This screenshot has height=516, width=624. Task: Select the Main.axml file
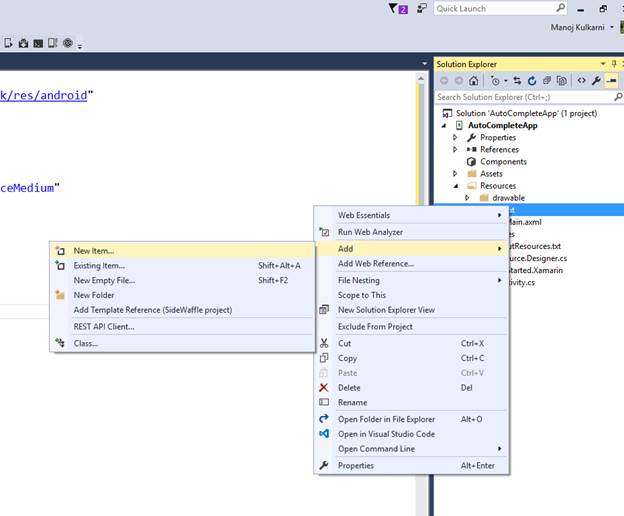[525, 222]
